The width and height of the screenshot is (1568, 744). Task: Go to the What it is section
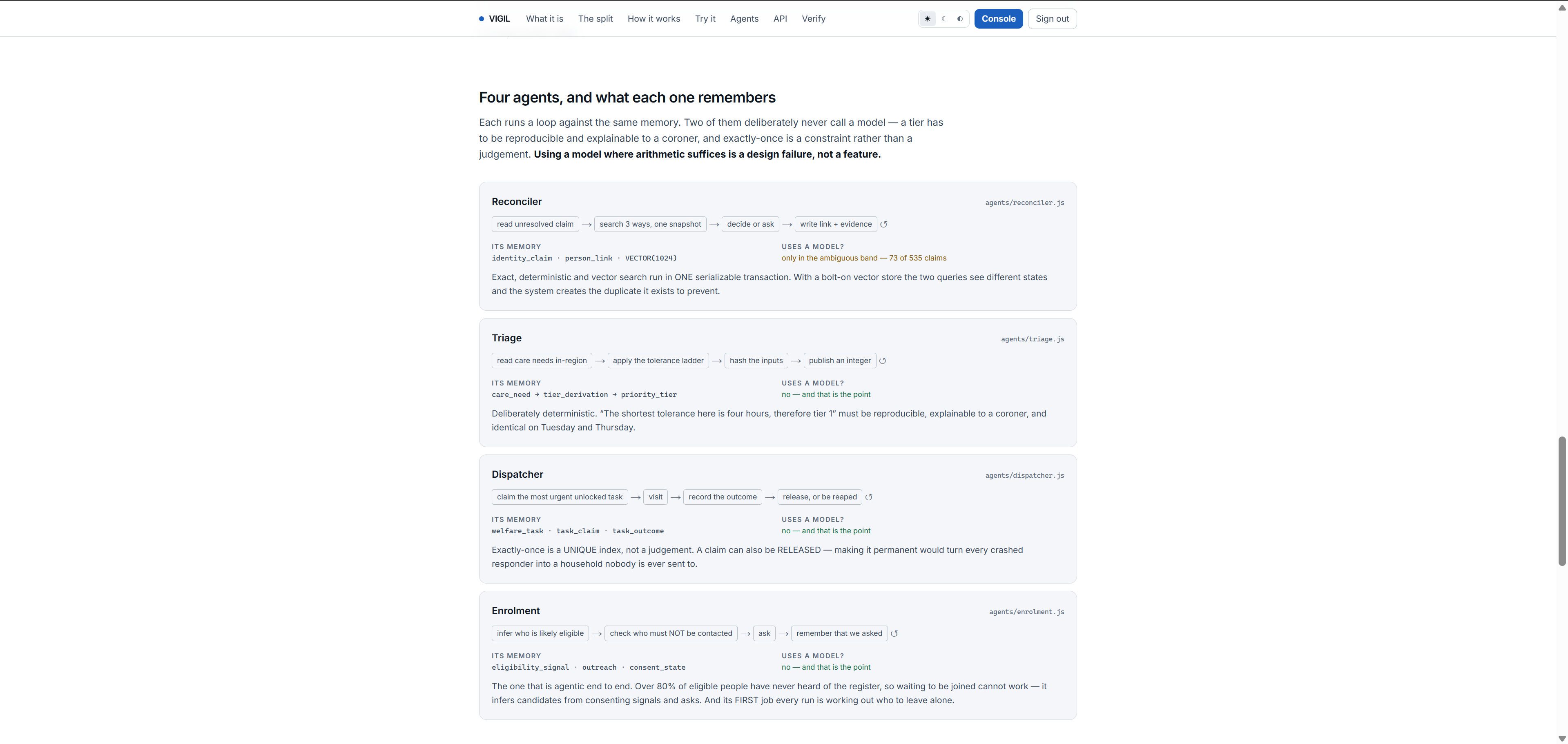pyautogui.click(x=544, y=19)
